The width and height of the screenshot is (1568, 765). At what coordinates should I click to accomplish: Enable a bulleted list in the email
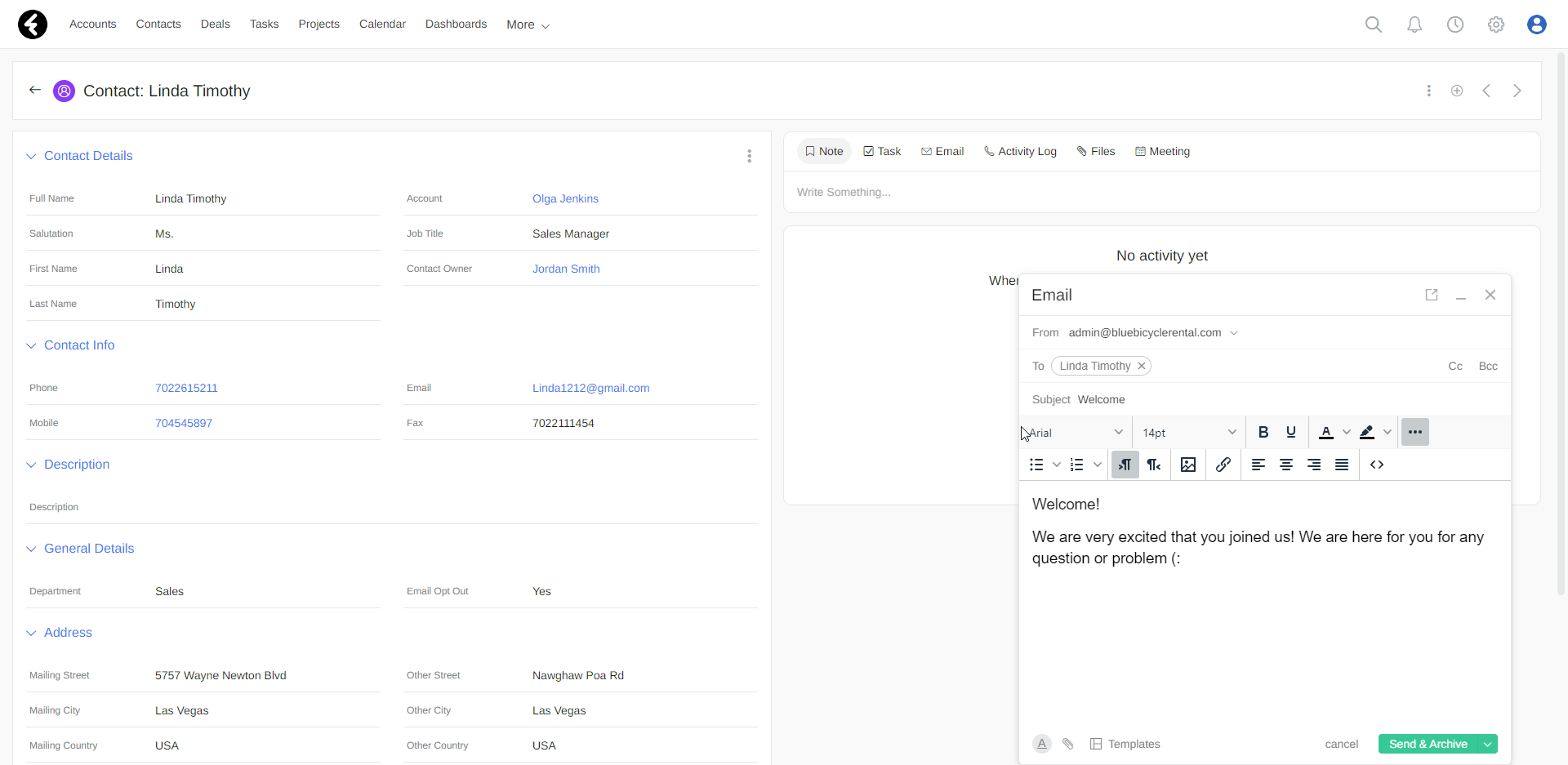(1036, 465)
